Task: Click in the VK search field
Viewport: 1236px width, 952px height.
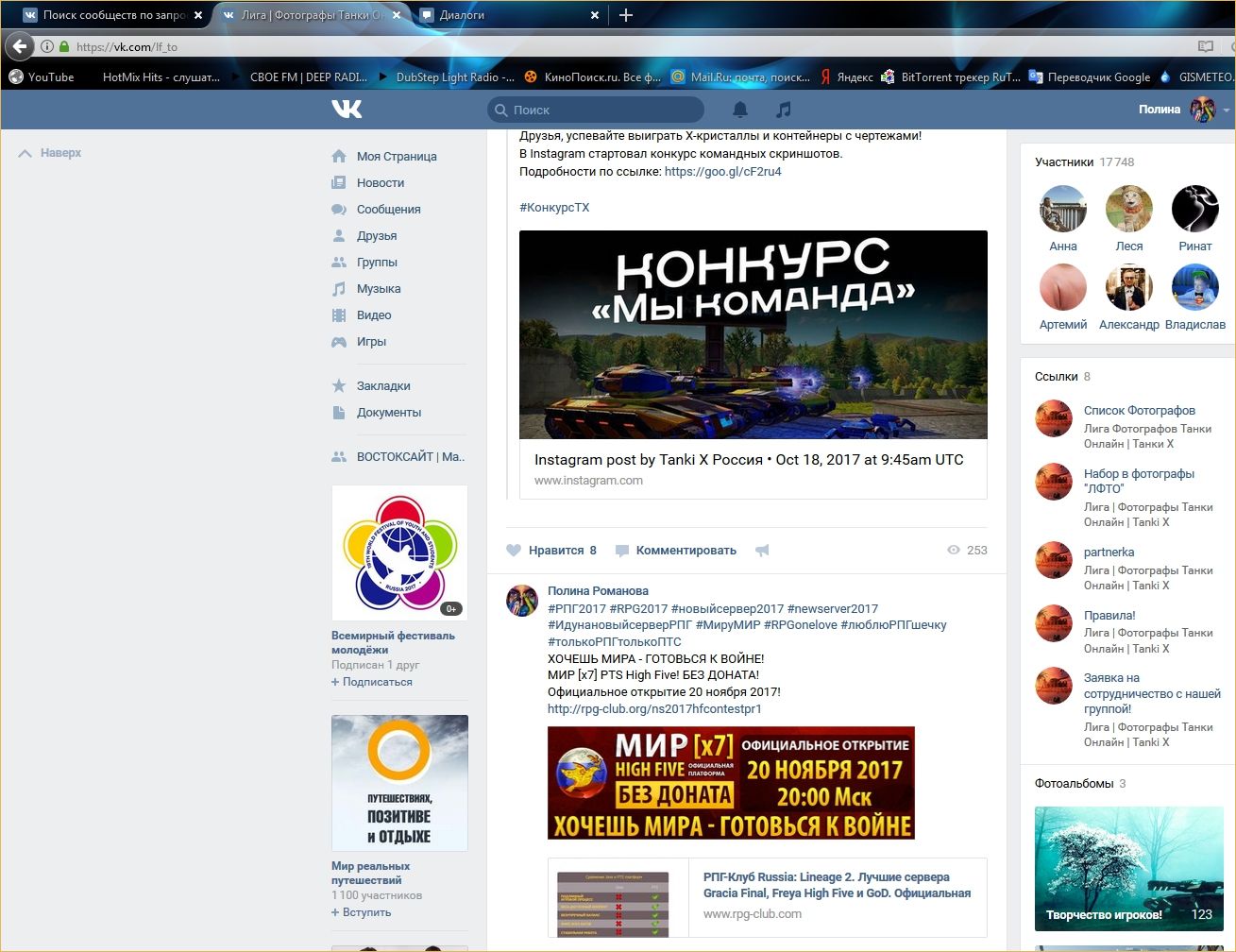Action: 596,110
